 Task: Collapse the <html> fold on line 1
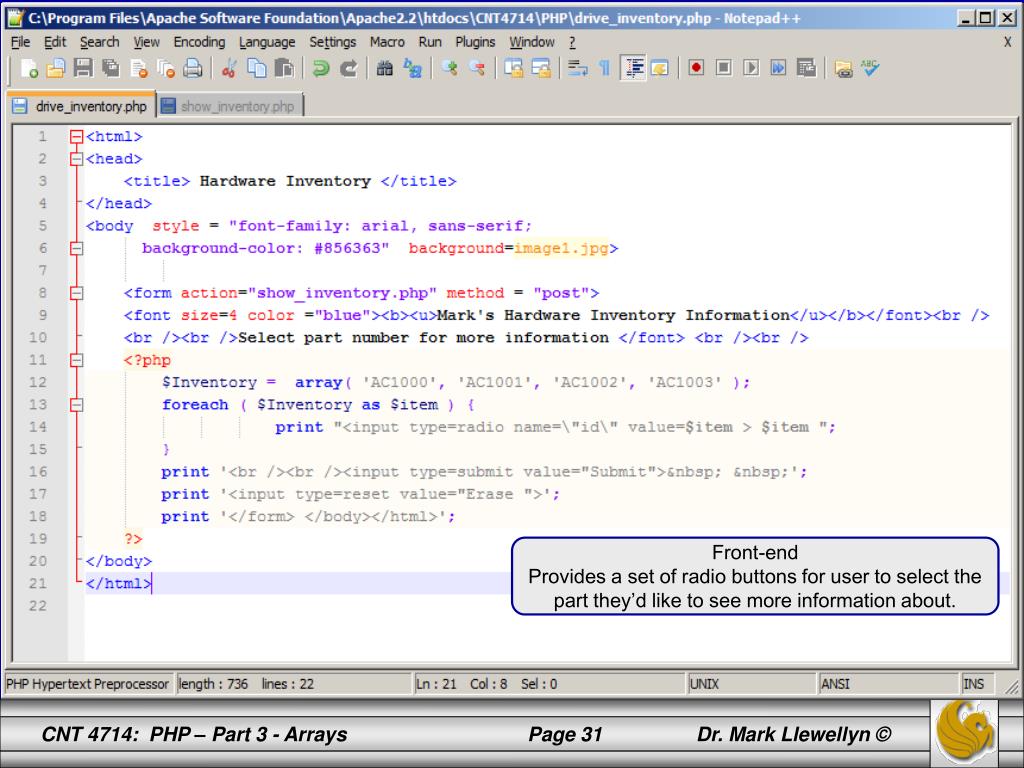tap(75, 135)
